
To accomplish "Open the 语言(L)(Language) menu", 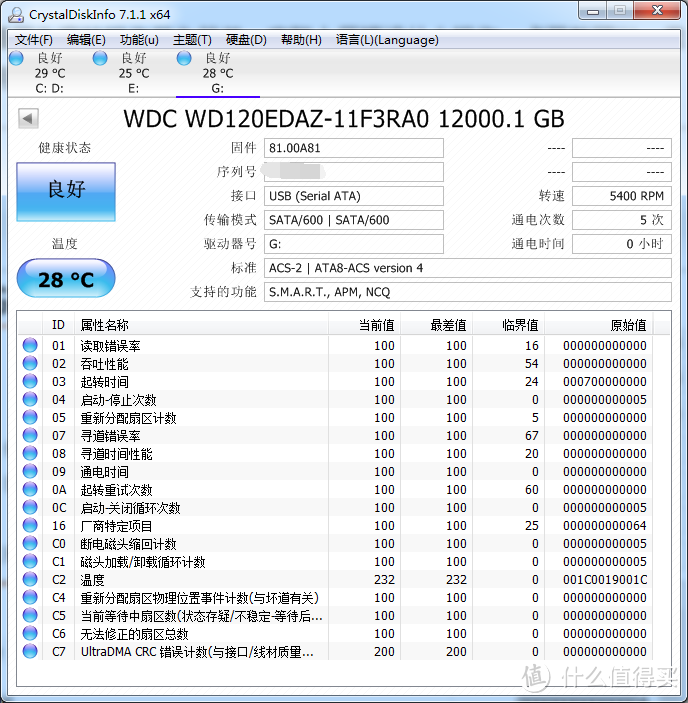I will point(387,40).
